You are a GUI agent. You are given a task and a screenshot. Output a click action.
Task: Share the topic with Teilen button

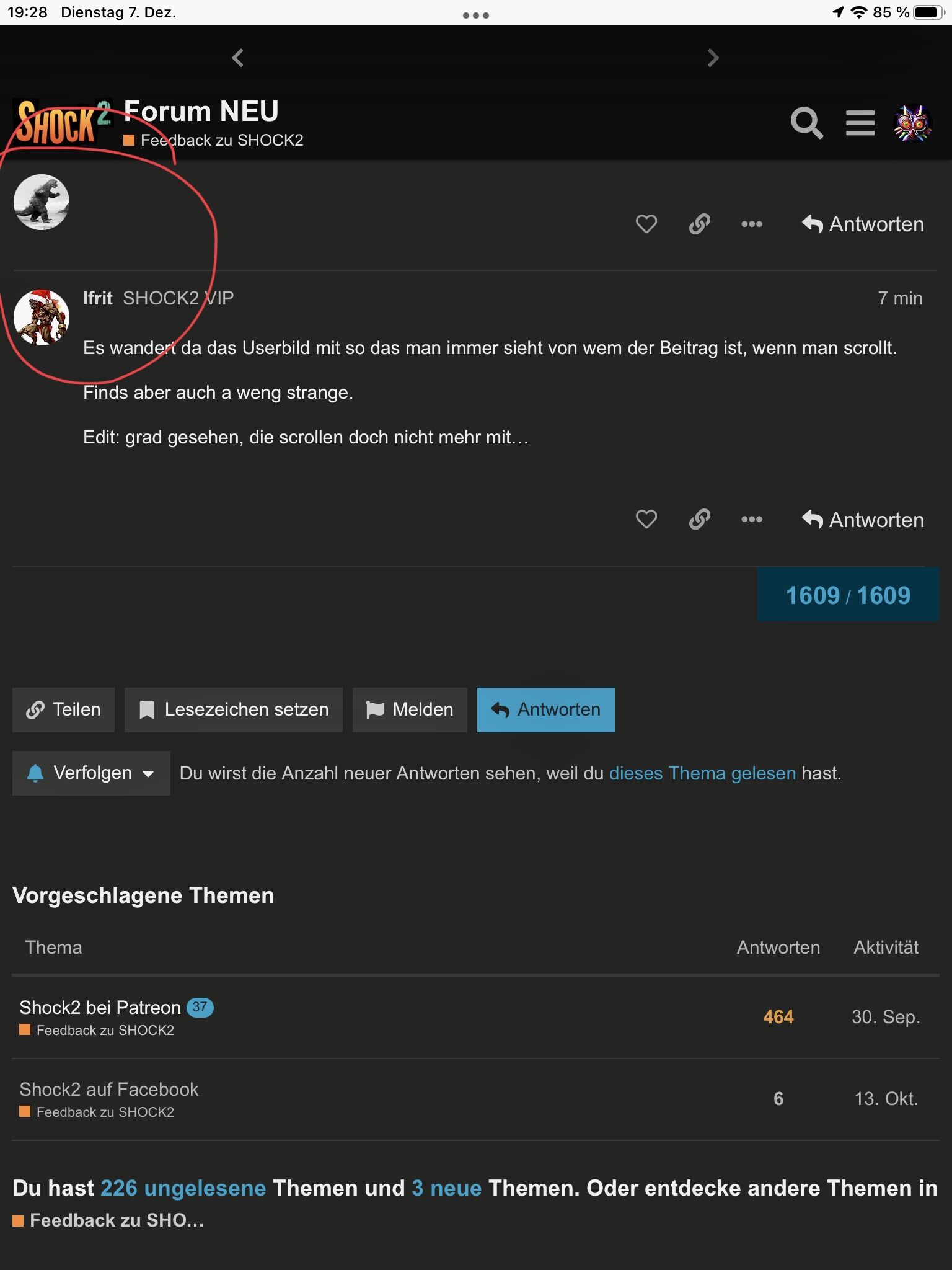63,710
